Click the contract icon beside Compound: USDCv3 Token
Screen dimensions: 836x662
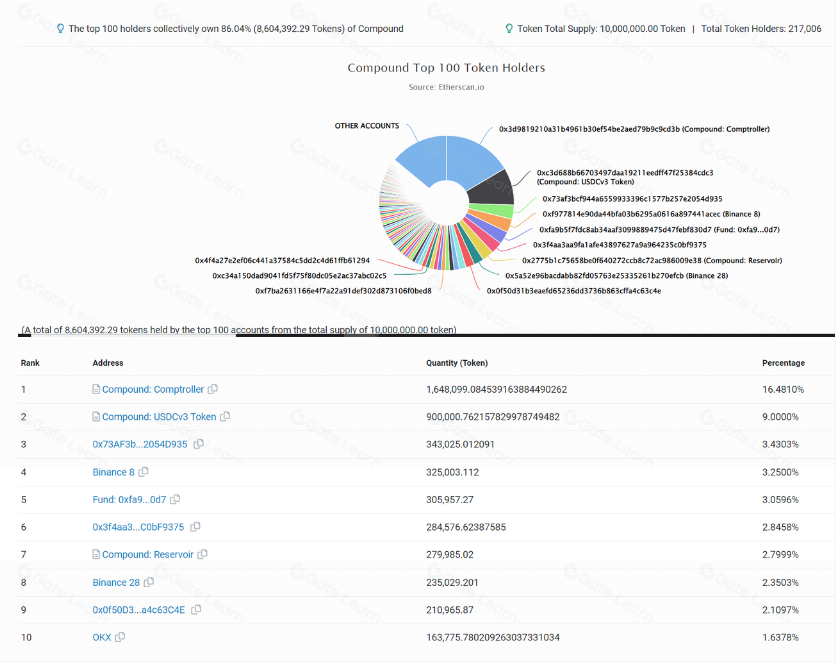tap(96, 416)
